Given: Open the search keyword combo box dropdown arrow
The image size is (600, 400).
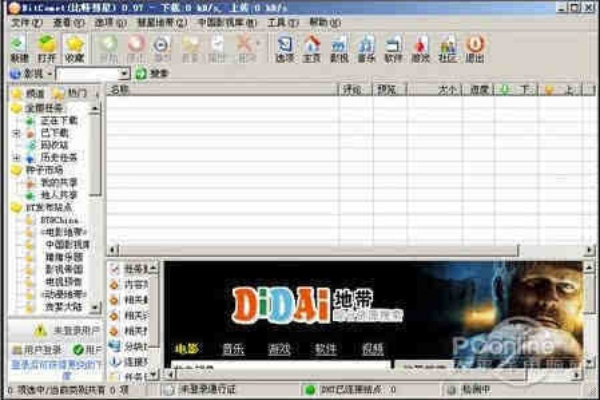Looking at the screenshot, I should click(124, 73).
